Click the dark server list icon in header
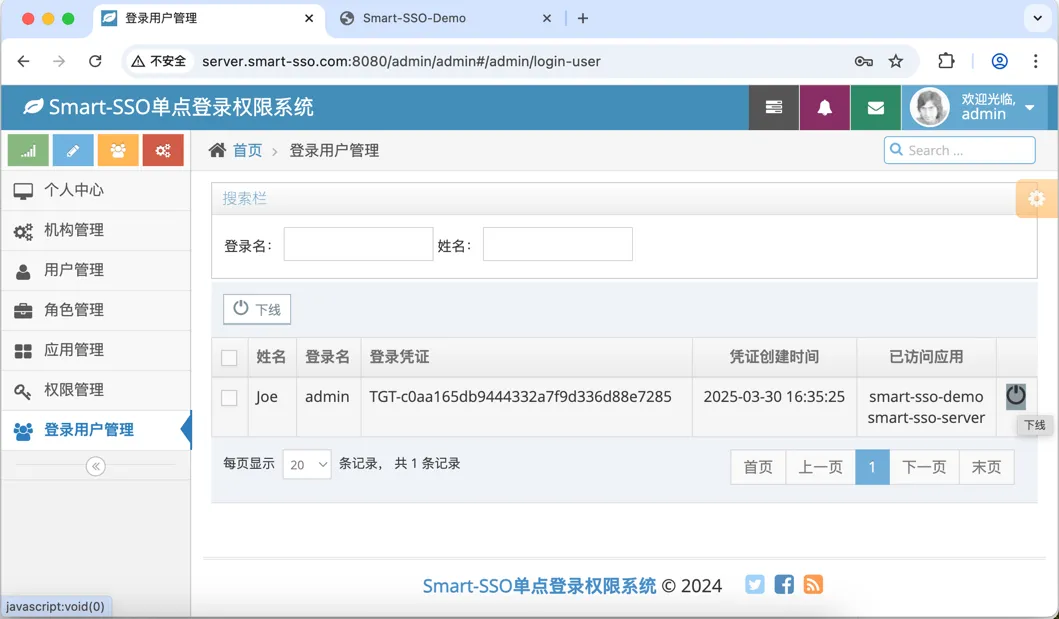This screenshot has width=1059, height=619. [773, 107]
